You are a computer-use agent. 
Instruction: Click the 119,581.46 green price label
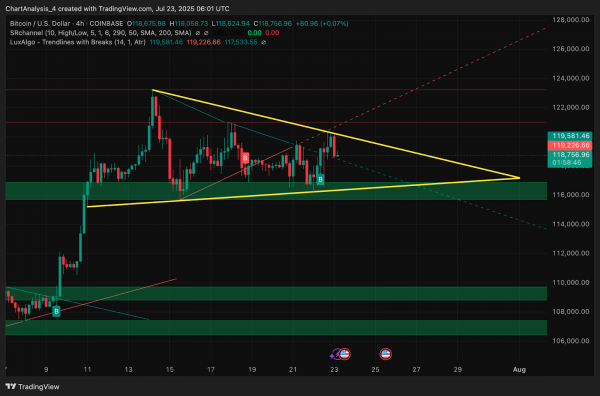click(x=570, y=136)
